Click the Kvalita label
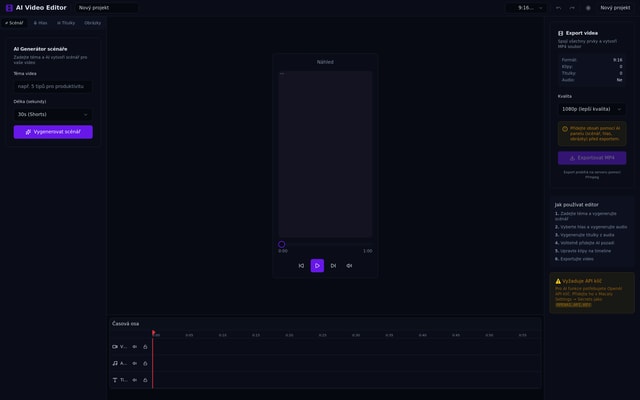 tap(565, 96)
